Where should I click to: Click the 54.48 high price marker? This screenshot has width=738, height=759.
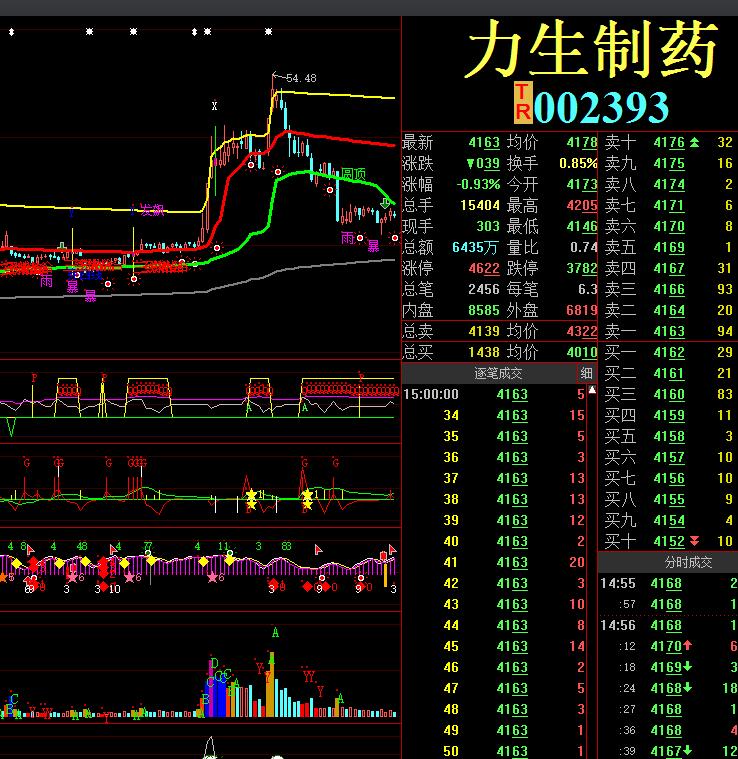click(x=301, y=78)
